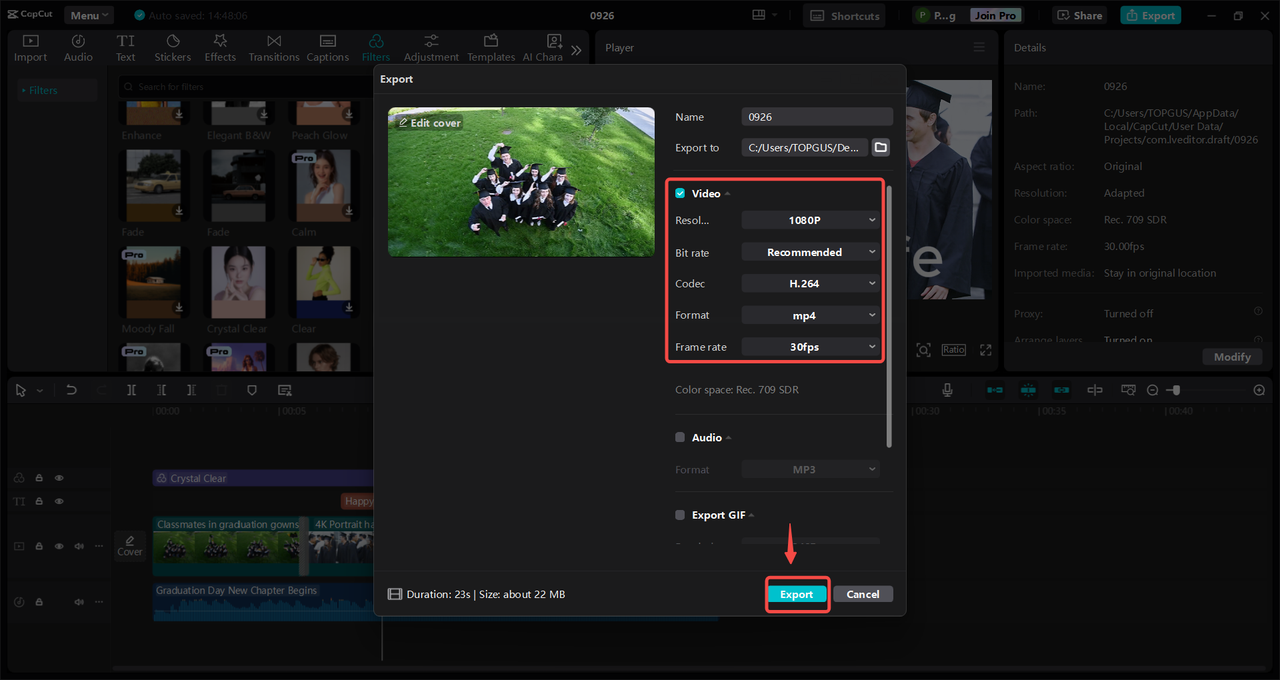Browse export folder with folder icon
Screen dimensions: 1280x680
click(x=880, y=147)
